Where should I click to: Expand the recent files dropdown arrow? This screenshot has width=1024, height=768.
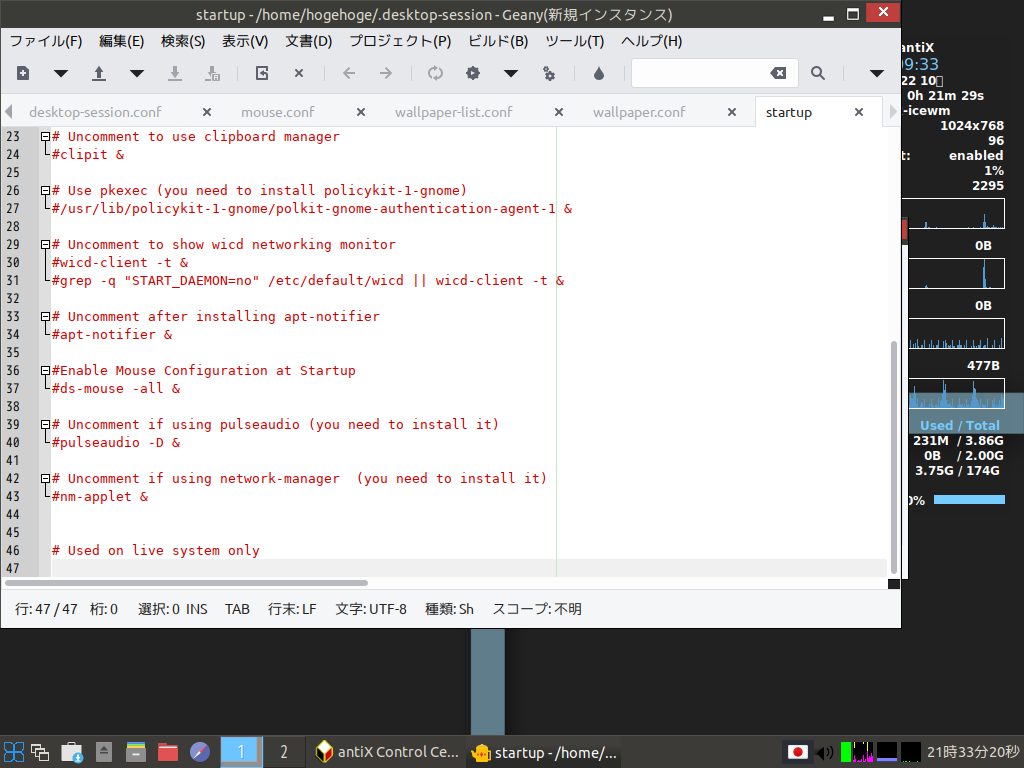coord(136,73)
